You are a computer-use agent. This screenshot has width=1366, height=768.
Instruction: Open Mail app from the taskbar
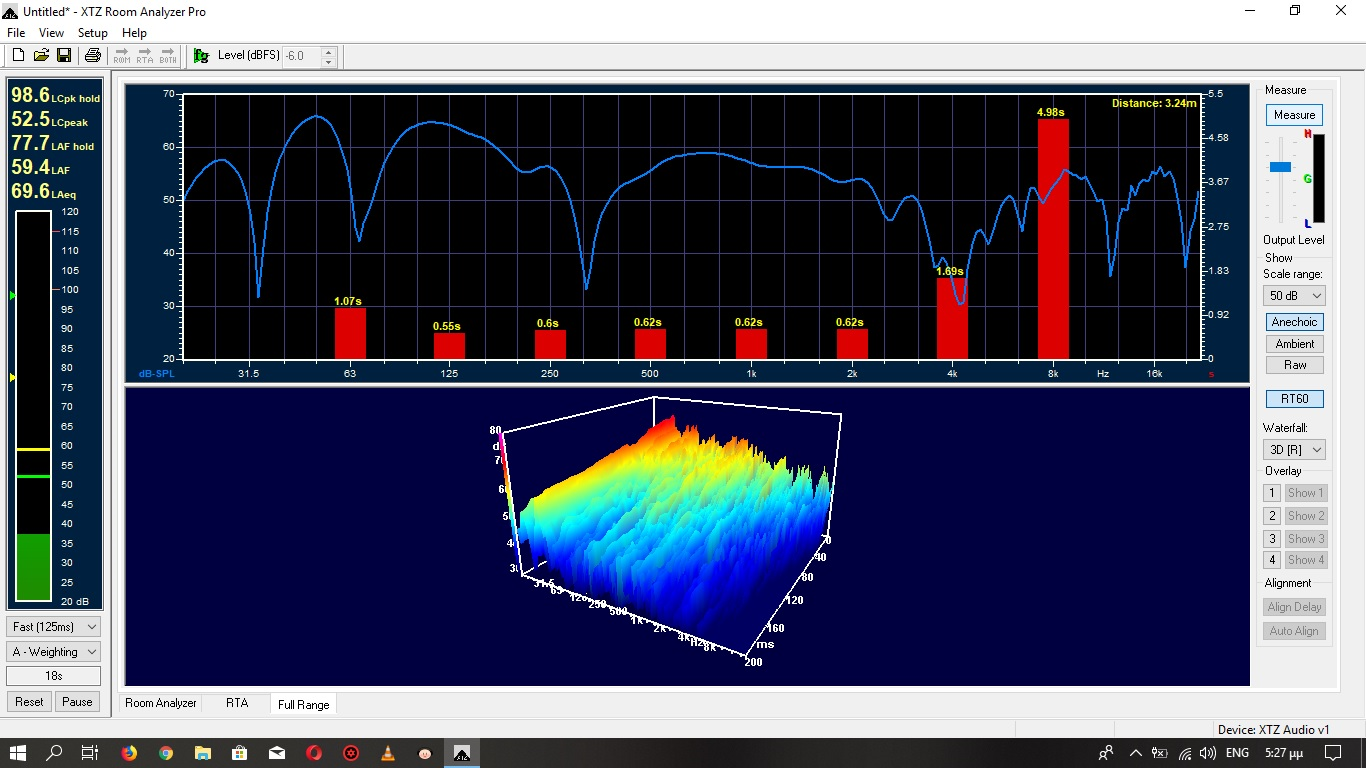coord(277,753)
